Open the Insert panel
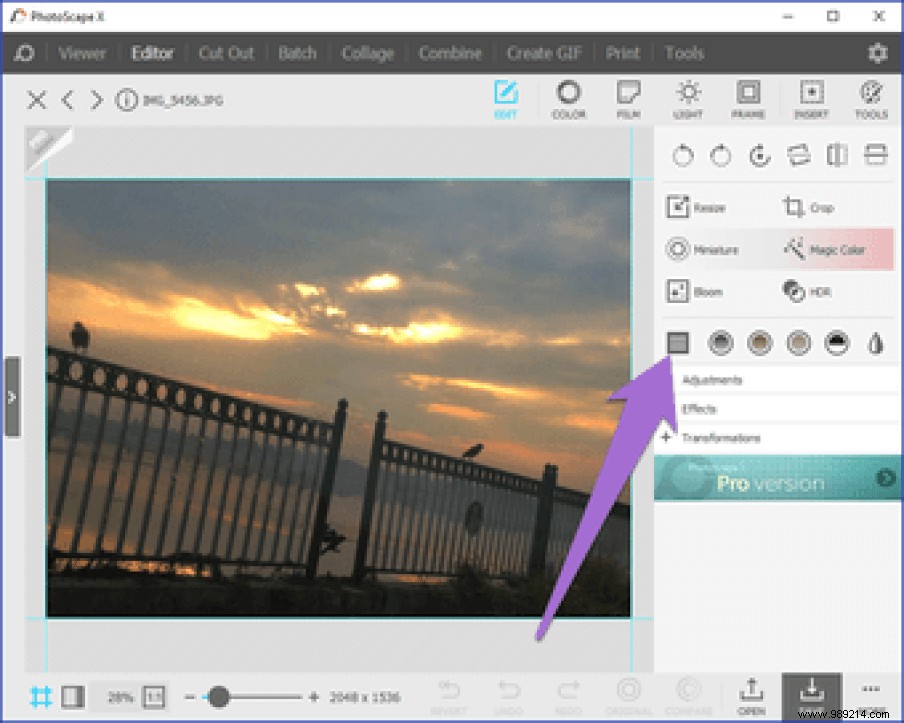 (x=811, y=99)
